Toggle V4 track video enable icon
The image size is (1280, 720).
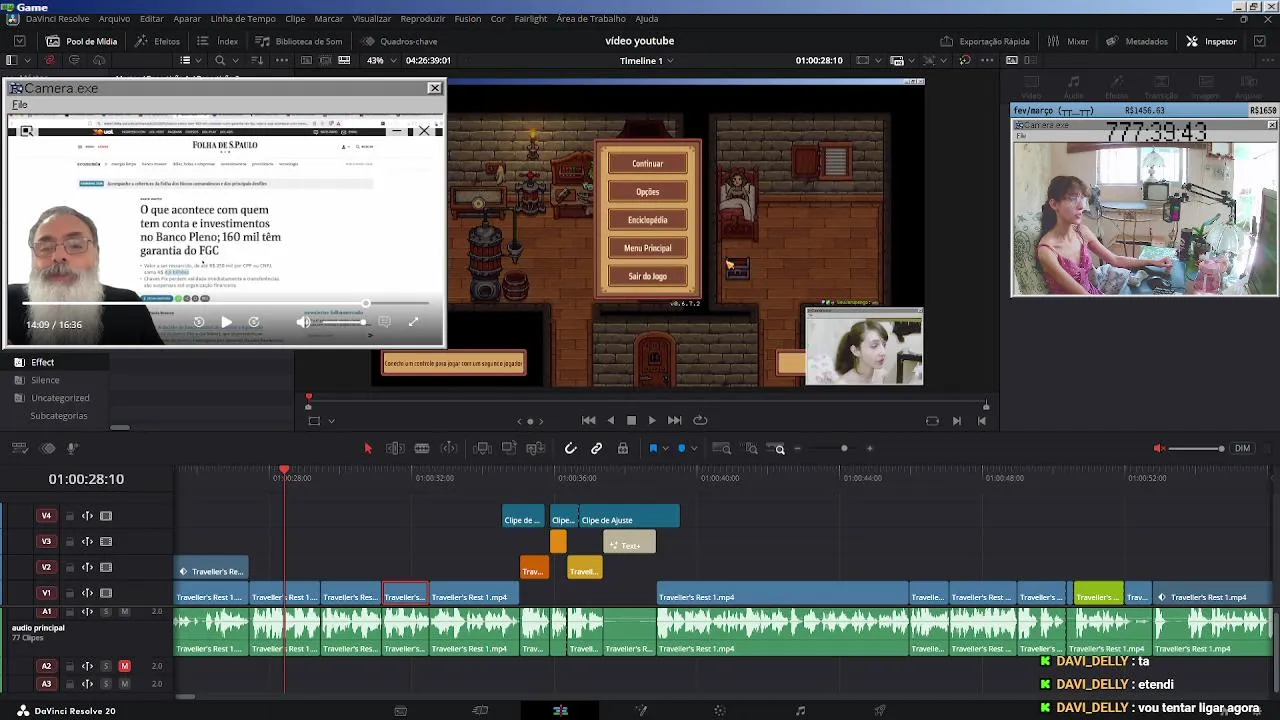[x=106, y=516]
